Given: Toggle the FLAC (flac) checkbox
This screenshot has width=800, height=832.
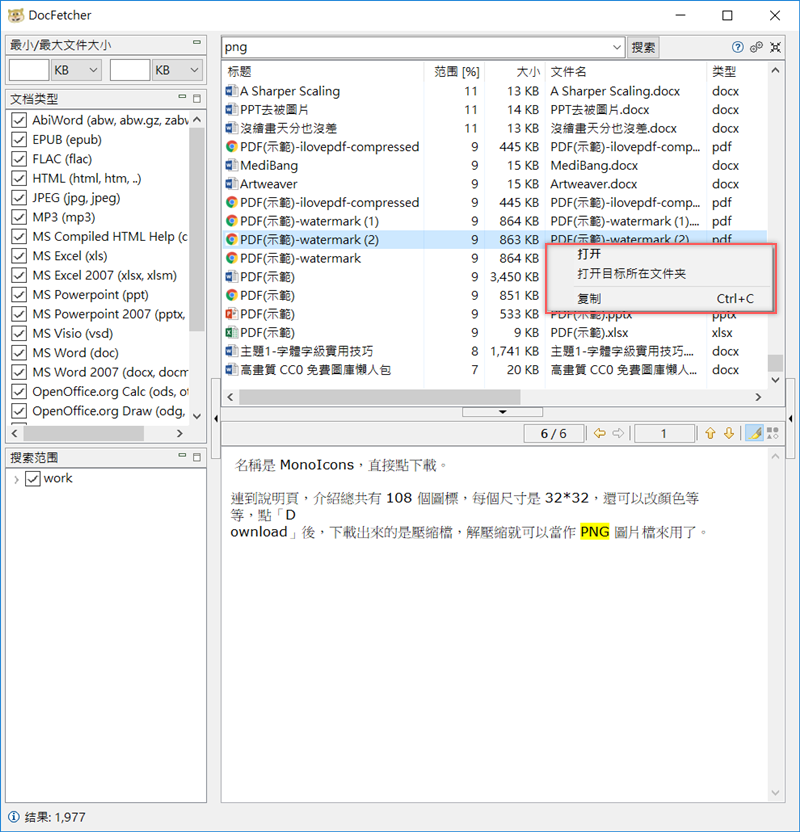Looking at the screenshot, I should 19,159.
